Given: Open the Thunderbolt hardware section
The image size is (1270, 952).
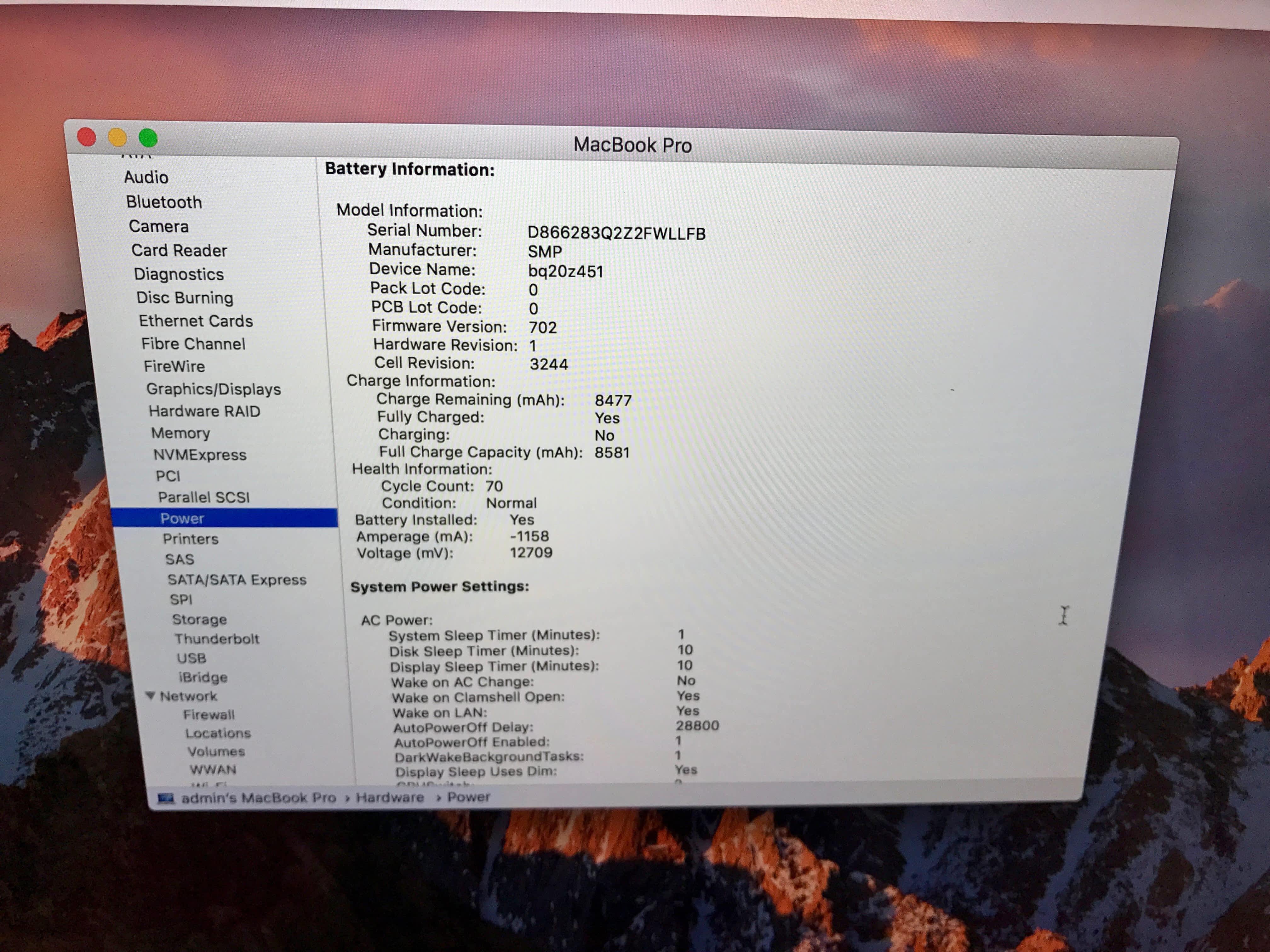Looking at the screenshot, I should pos(216,639).
